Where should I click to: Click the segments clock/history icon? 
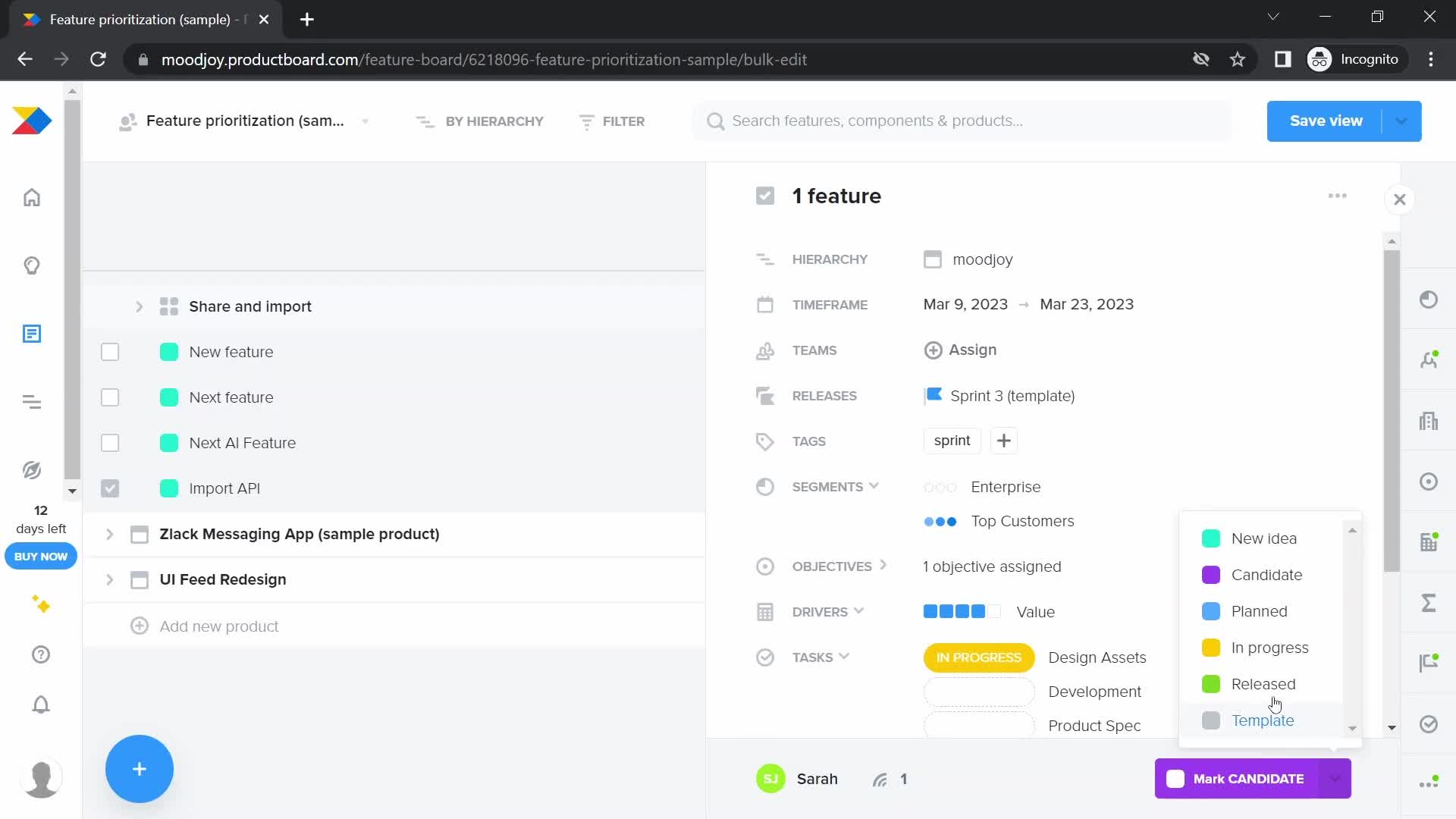click(765, 487)
